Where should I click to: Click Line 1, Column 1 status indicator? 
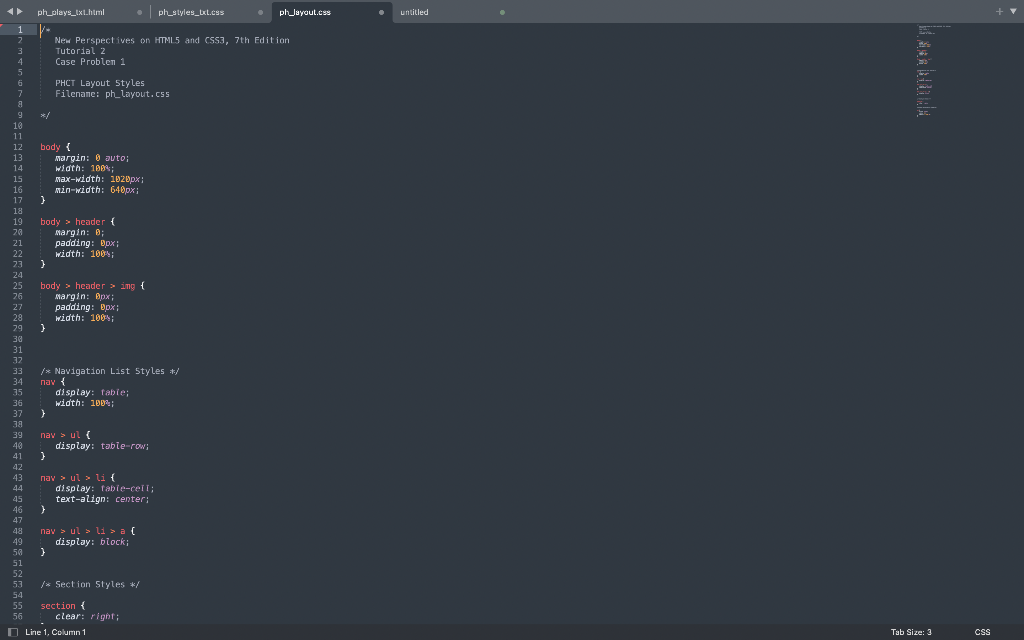(x=56, y=632)
